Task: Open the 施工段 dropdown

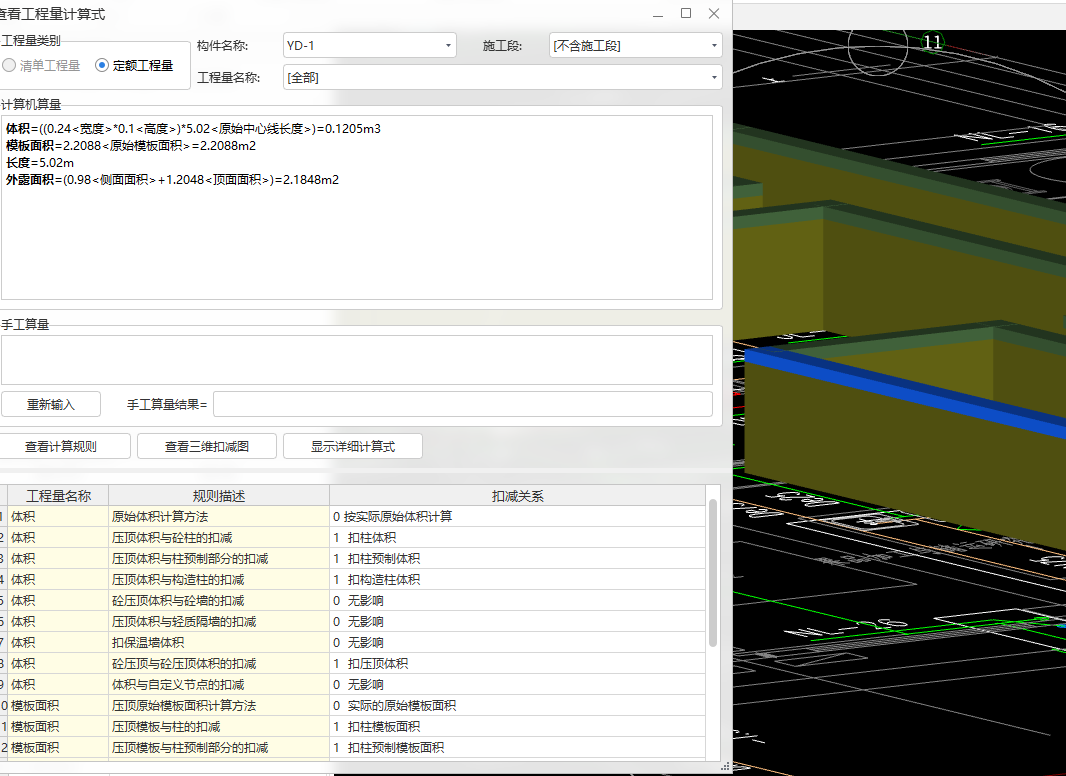Action: [x=636, y=46]
